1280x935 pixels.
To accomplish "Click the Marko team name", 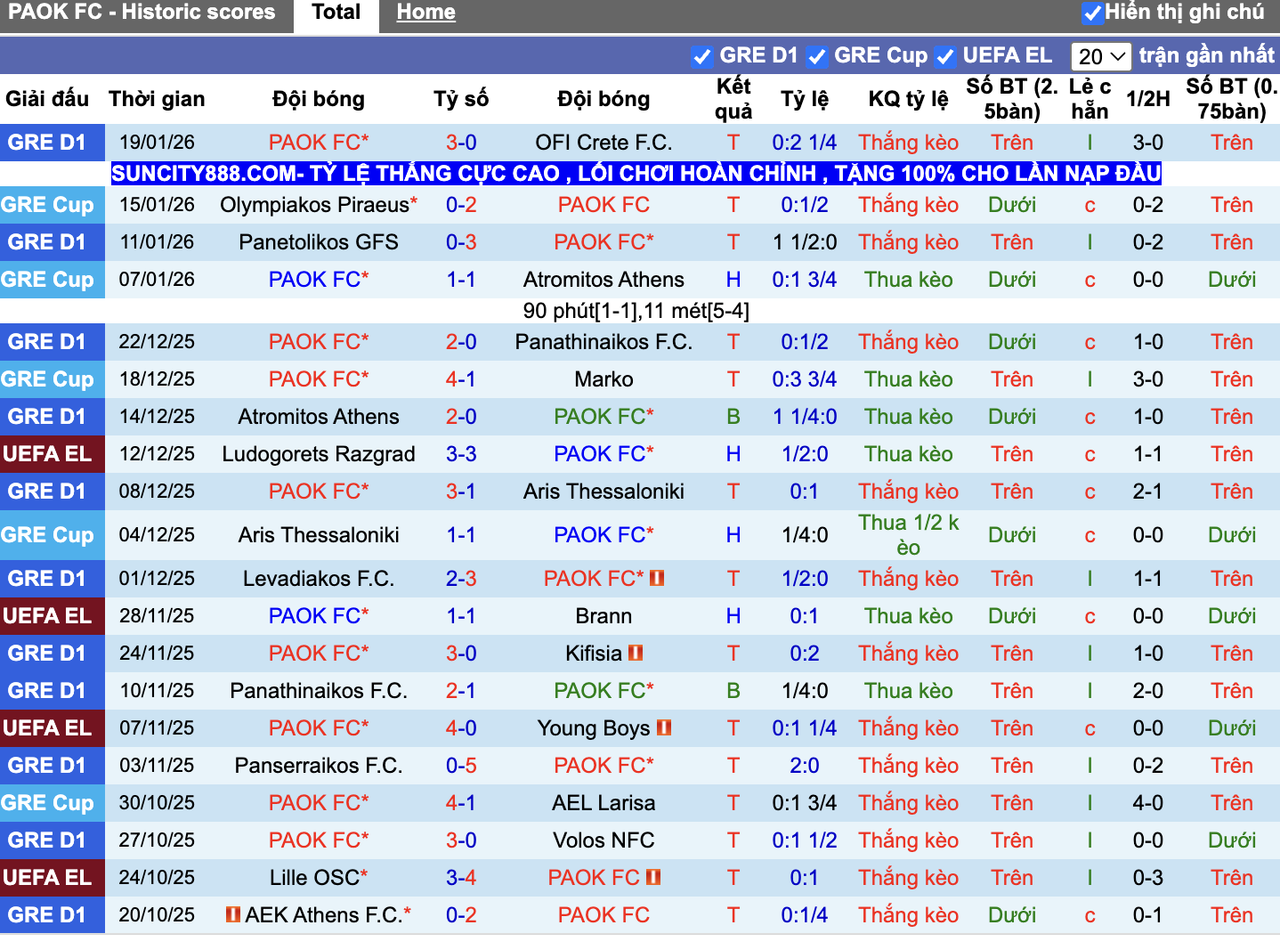I will (604, 380).
